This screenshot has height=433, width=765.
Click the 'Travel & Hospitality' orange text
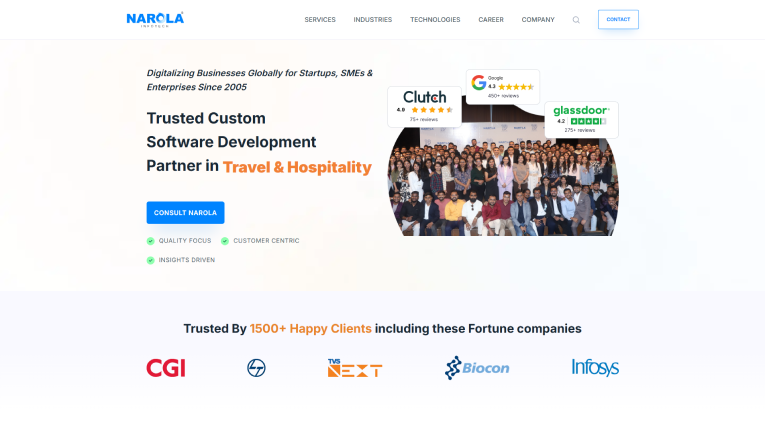point(297,167)
